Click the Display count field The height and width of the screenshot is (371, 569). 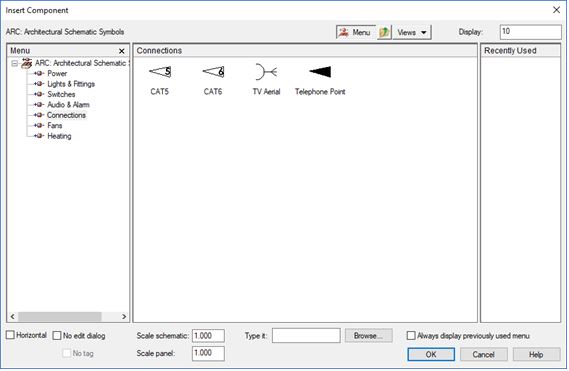531,32
